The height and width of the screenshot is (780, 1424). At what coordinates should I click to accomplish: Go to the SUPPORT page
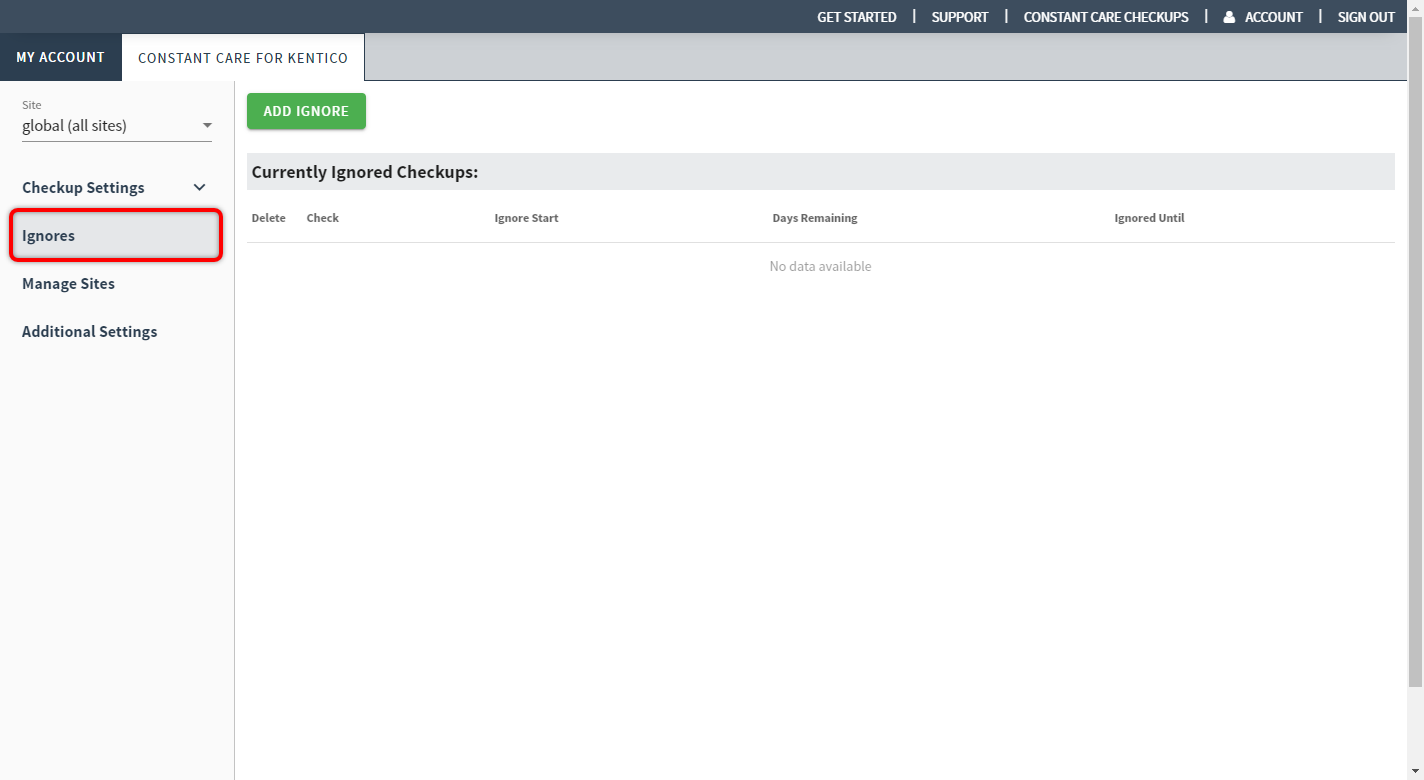(959, 17)
